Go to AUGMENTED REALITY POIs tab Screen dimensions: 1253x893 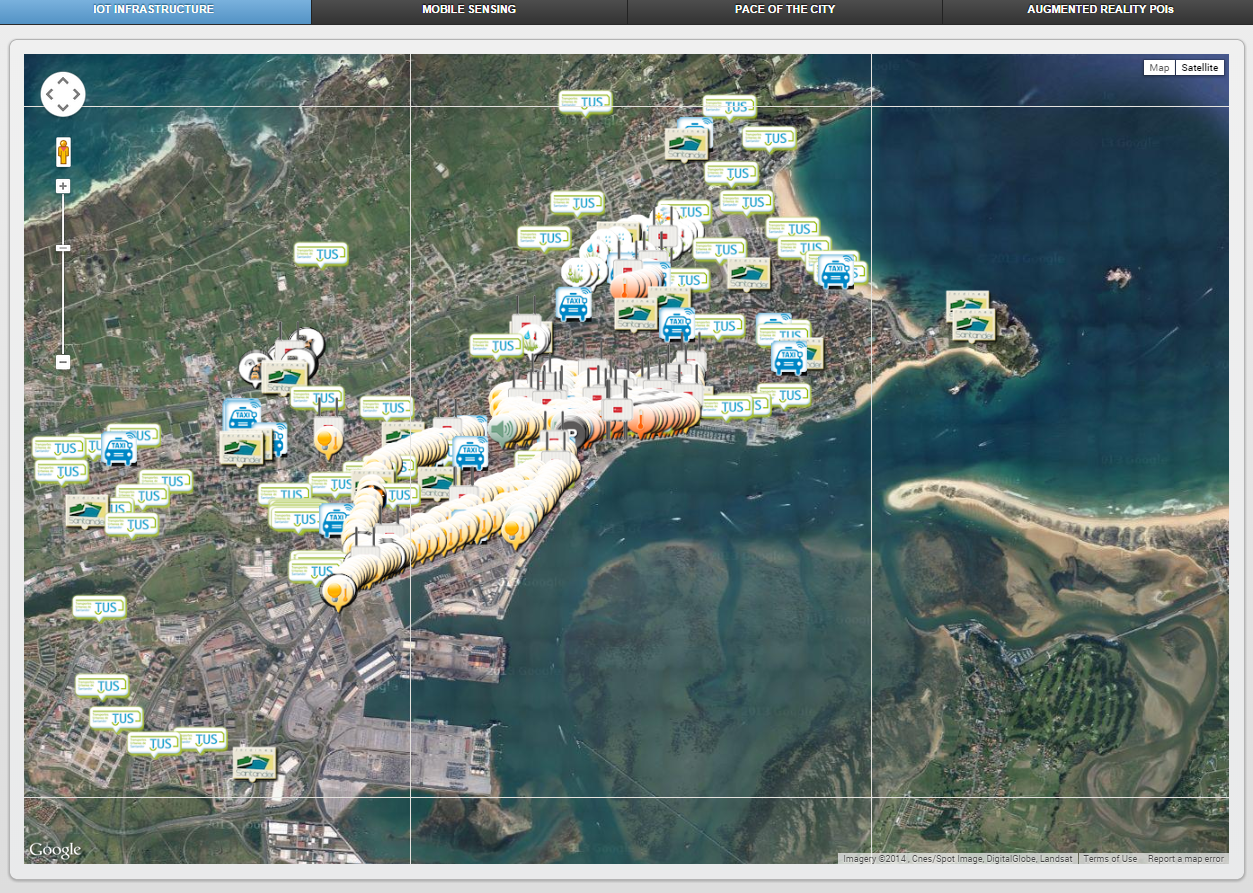point(1099,10)
